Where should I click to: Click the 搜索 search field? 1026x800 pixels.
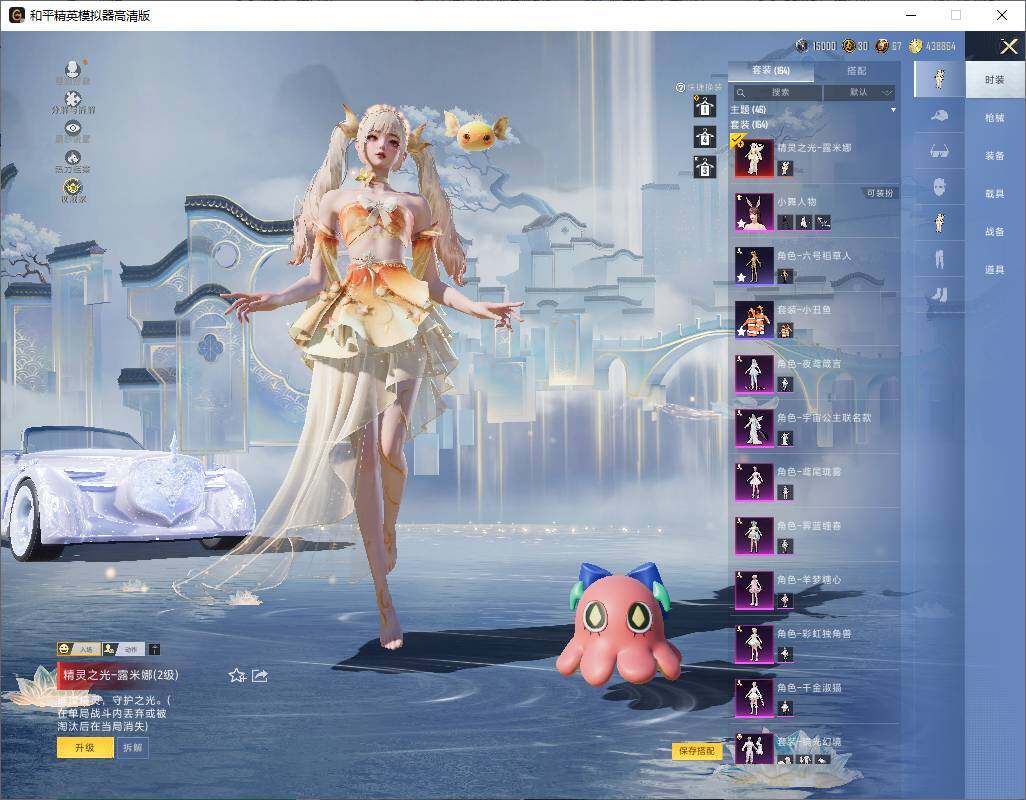point(776,93)
